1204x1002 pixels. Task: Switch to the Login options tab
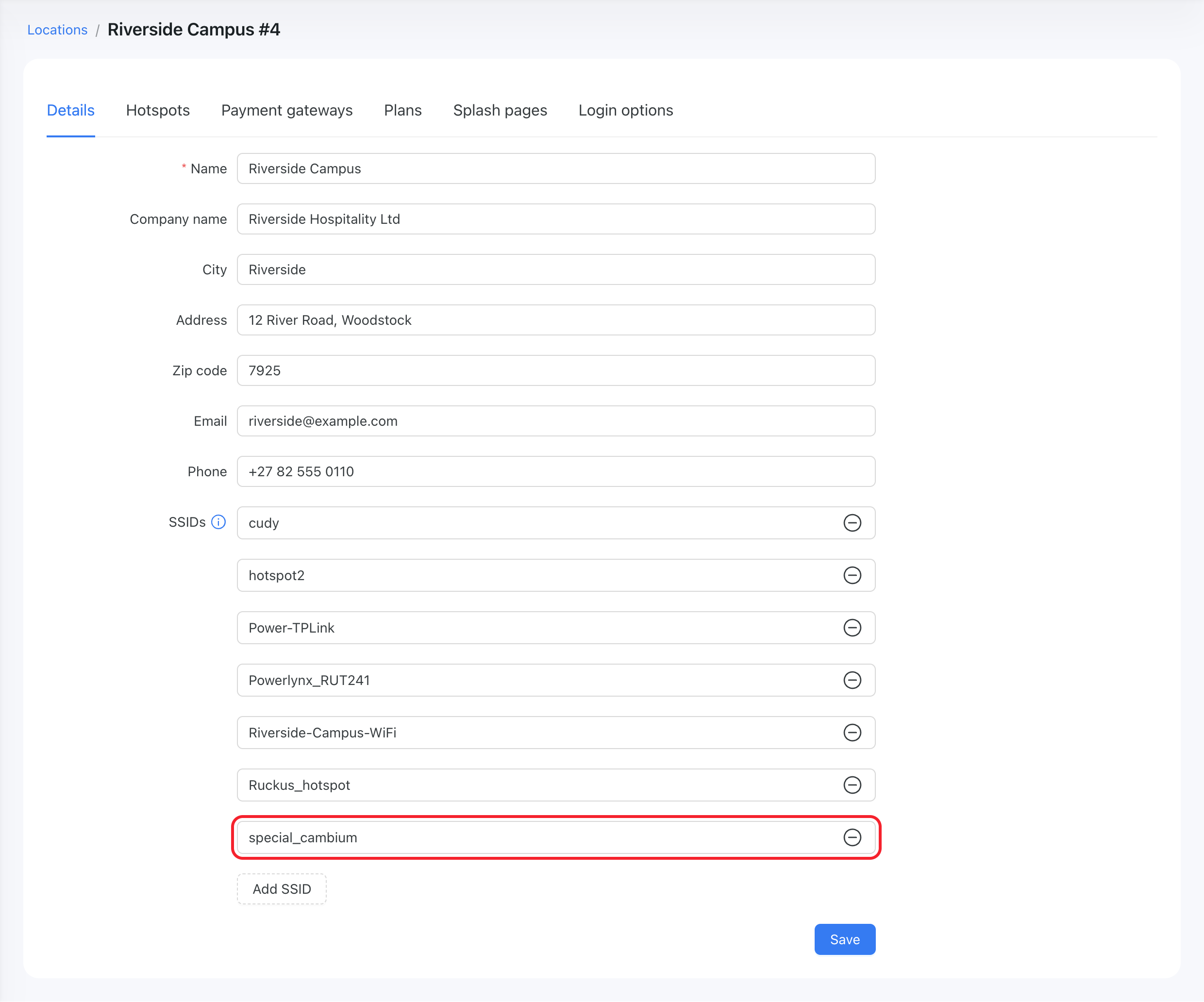625,110
